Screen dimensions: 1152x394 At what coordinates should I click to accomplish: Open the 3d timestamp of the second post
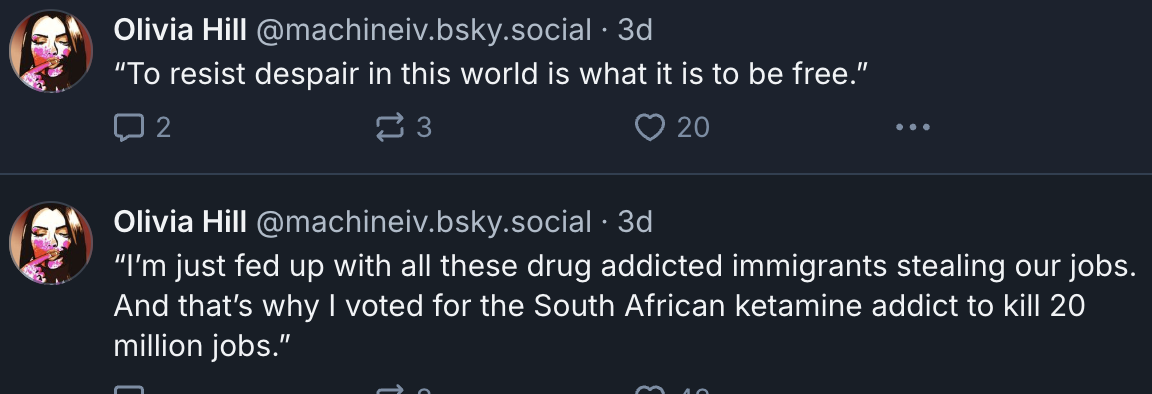pos(635,221)
